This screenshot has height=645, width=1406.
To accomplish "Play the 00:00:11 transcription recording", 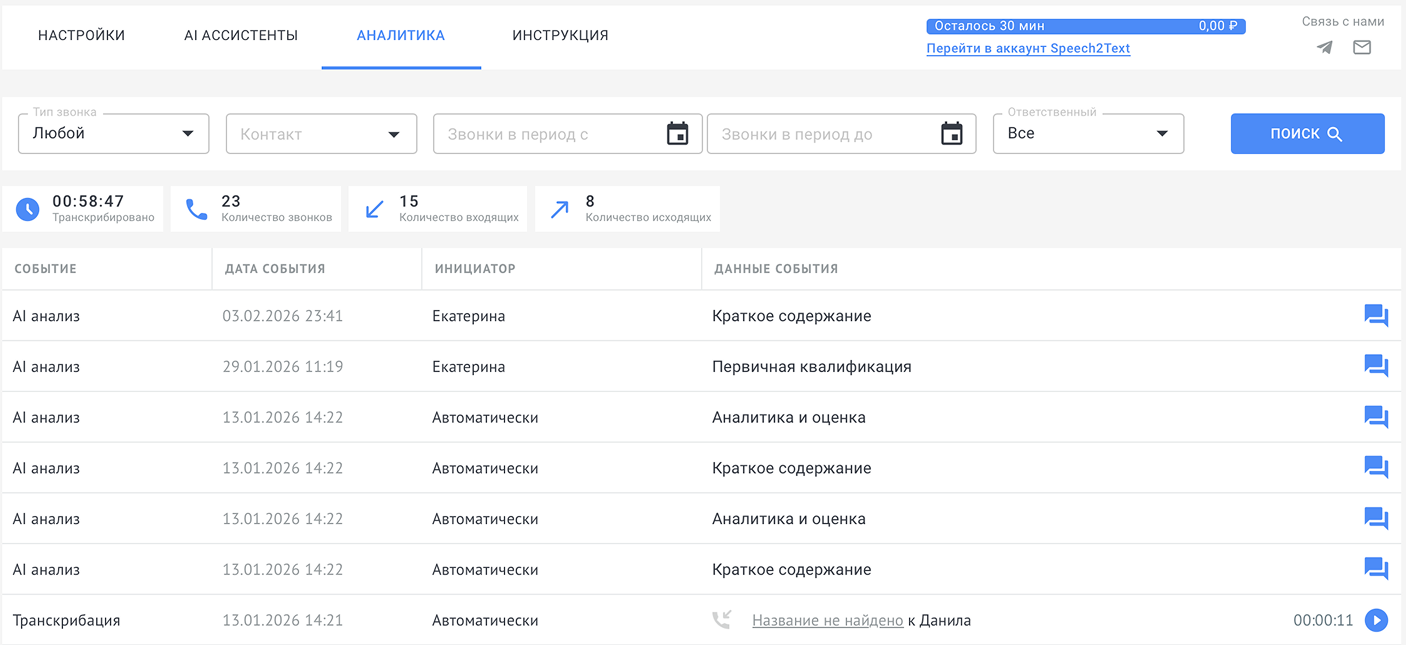I will pos(1376,621).
